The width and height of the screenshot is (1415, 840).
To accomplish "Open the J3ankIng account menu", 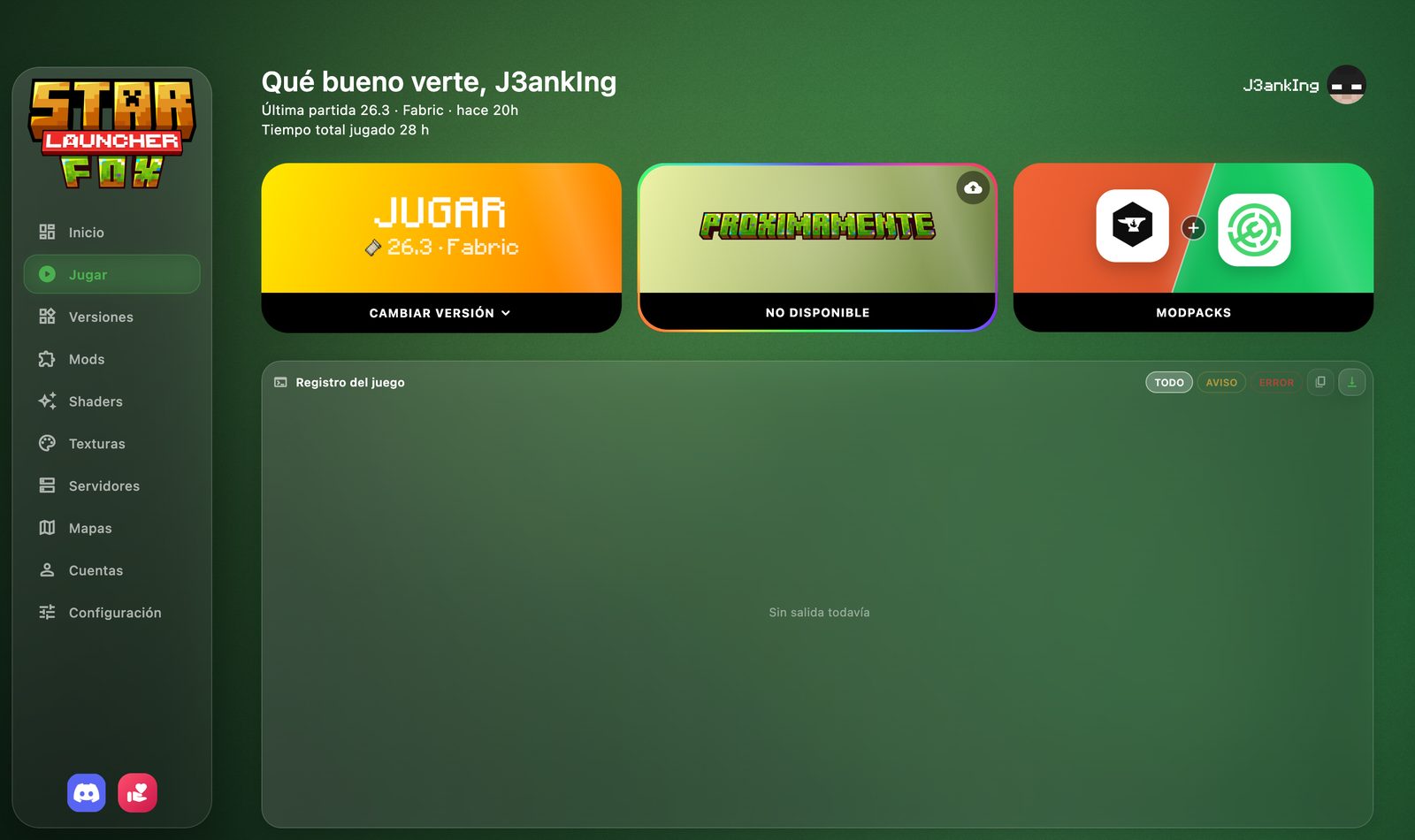I will tap(1304, 85).
